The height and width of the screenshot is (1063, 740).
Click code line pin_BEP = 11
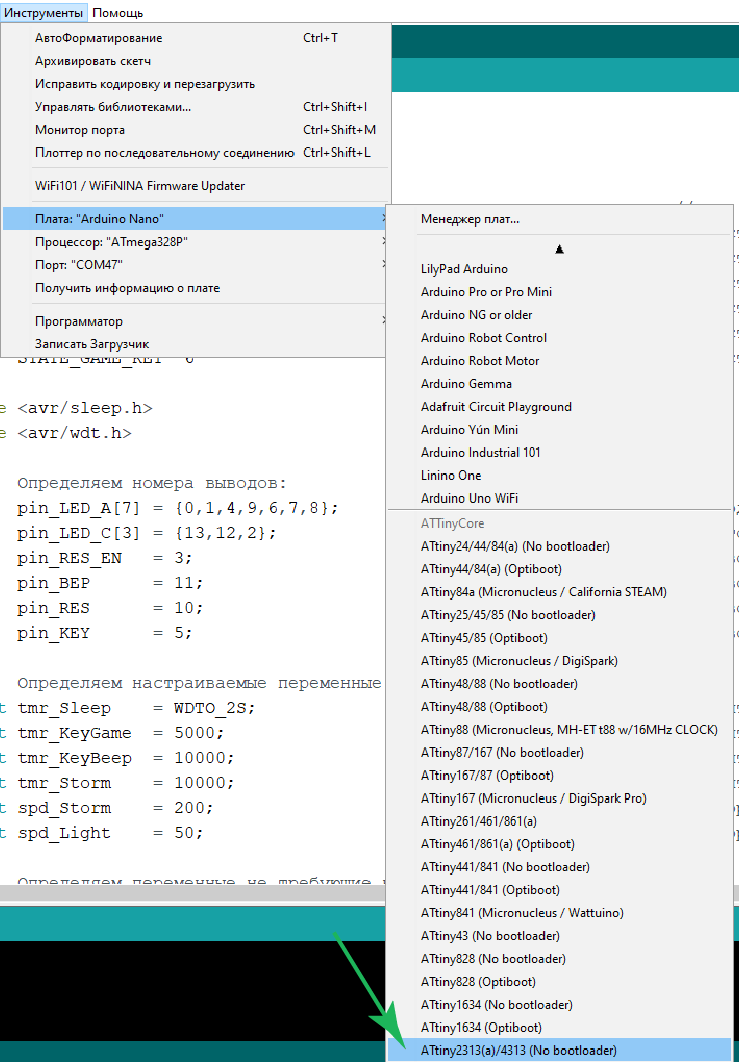click(x=110, y=584)
